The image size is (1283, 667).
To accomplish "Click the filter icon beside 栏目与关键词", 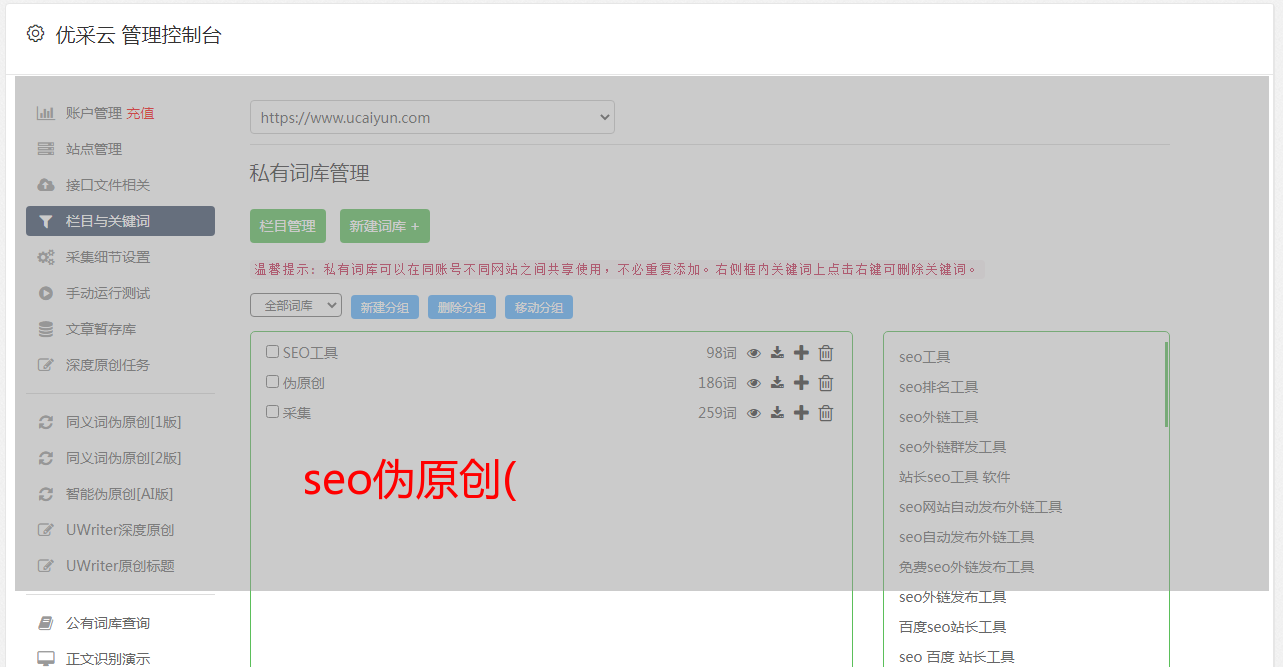I will pos(46,221).
